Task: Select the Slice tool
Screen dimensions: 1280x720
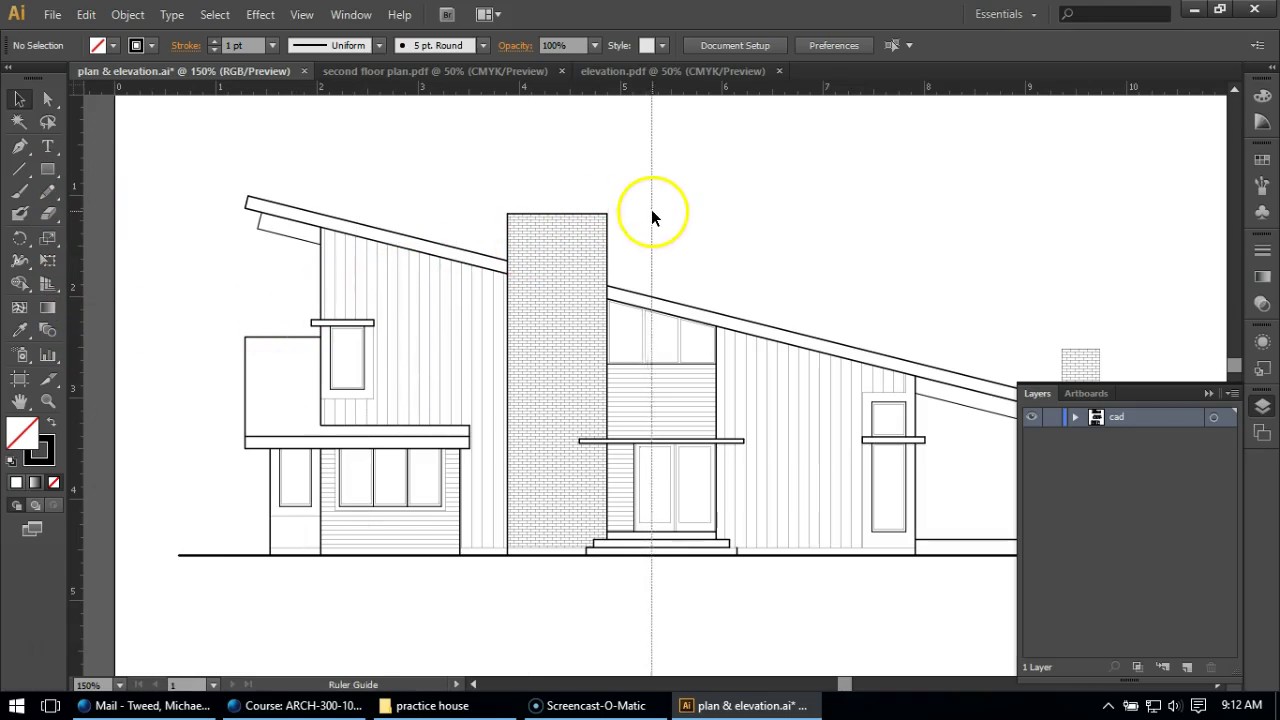Action: pyautogui.click(x=48, y=378)
